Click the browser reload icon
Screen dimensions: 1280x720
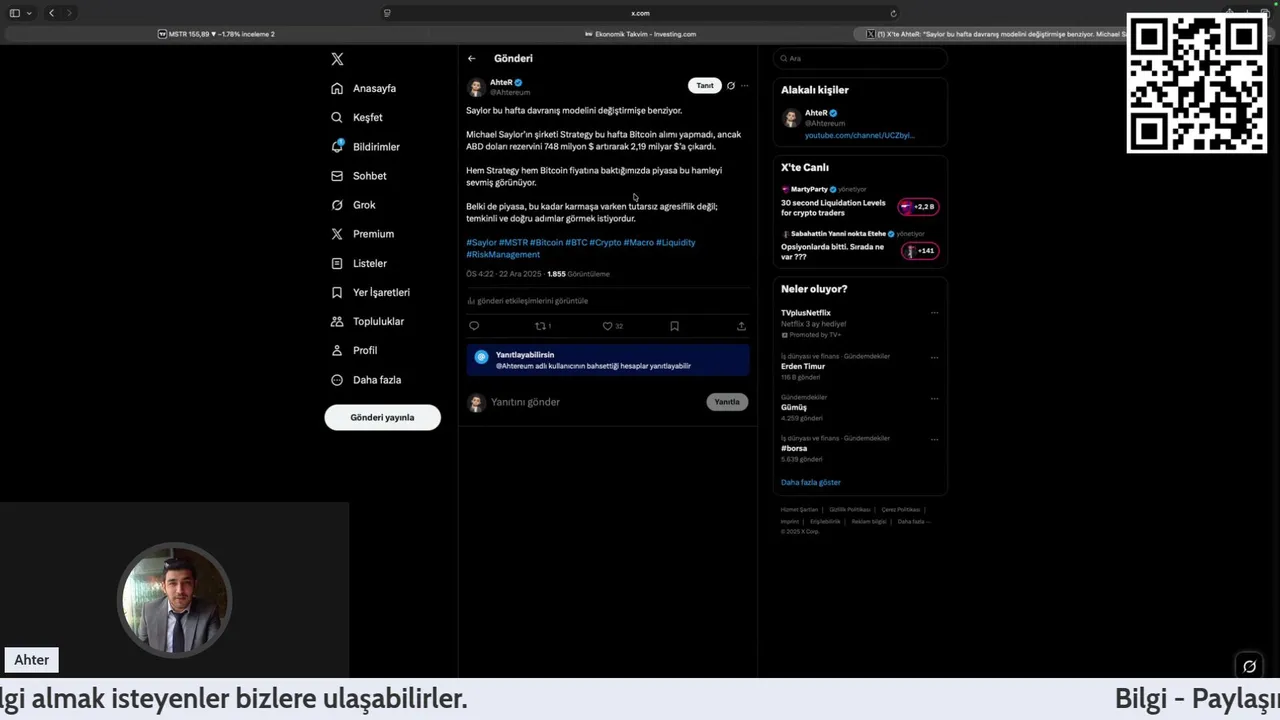pos(893,13)
